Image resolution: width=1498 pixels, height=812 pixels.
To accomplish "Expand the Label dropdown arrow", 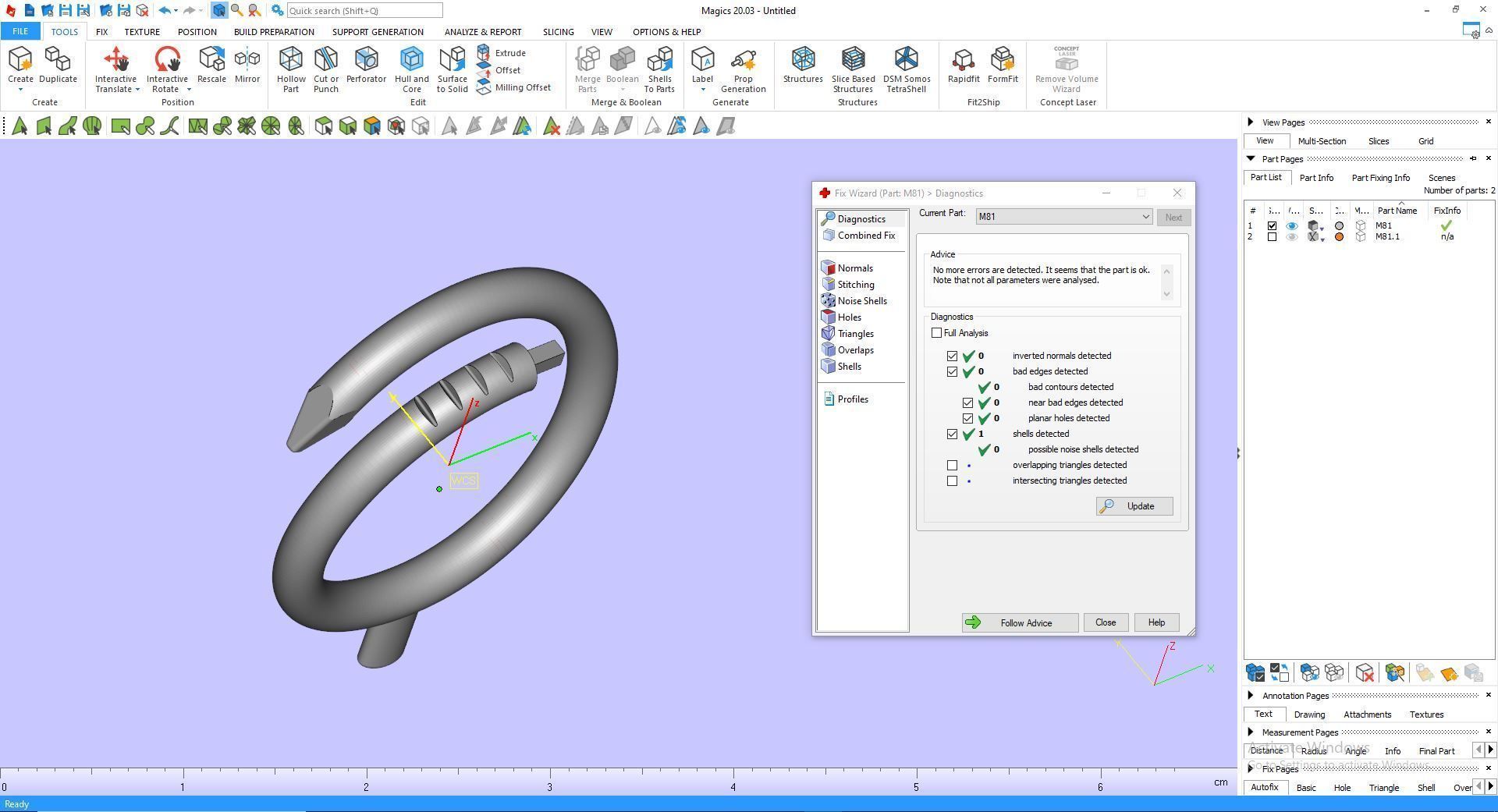I will (x=702, y=90).
